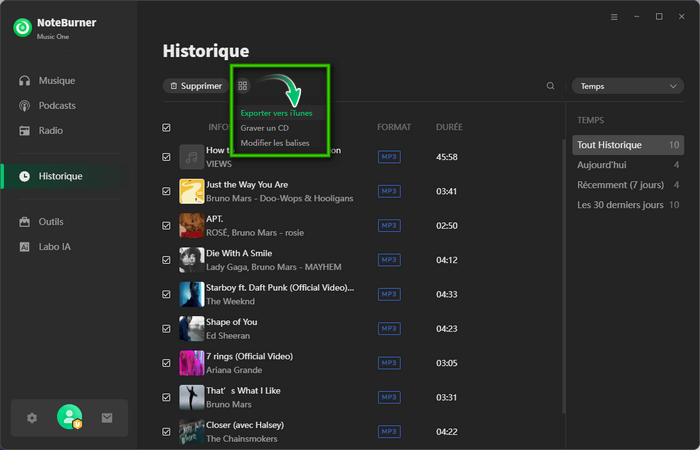The width and height of the screenshot is (700, 450).
Task: Click the Supprimer button
Action: (194, 86)
